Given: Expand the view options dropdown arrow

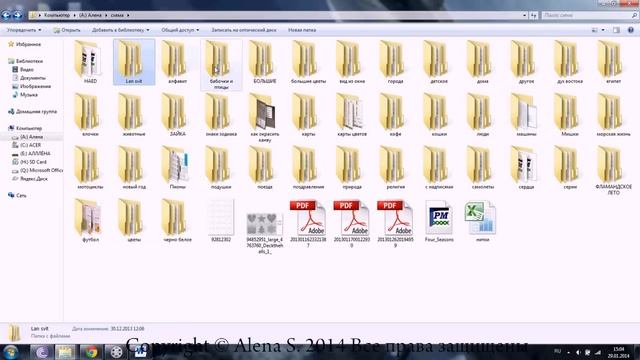Looking at the screenshot, I should tap(603, 30).
